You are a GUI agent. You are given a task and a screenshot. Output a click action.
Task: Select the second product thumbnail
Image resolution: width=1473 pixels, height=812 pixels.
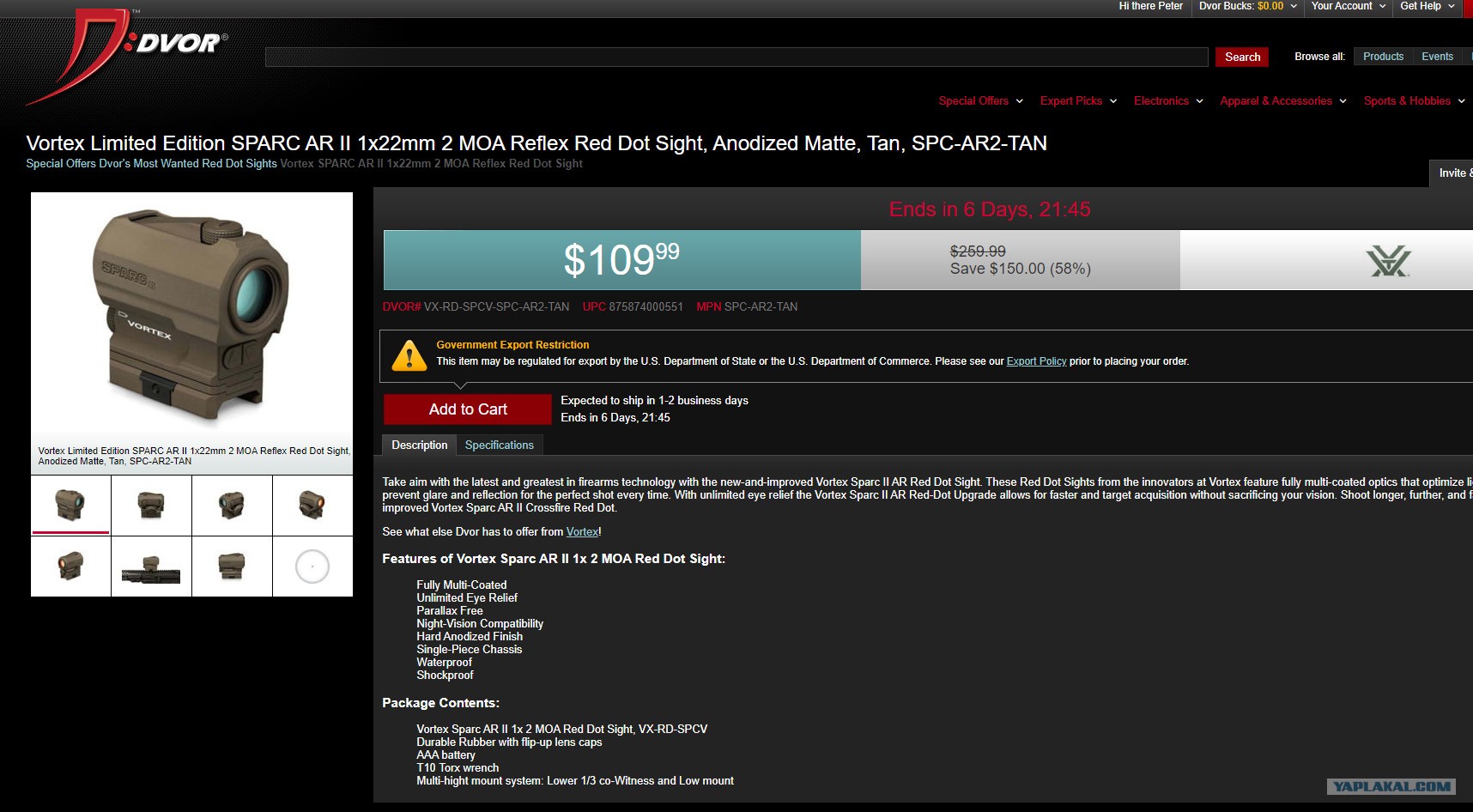(151, 505)
